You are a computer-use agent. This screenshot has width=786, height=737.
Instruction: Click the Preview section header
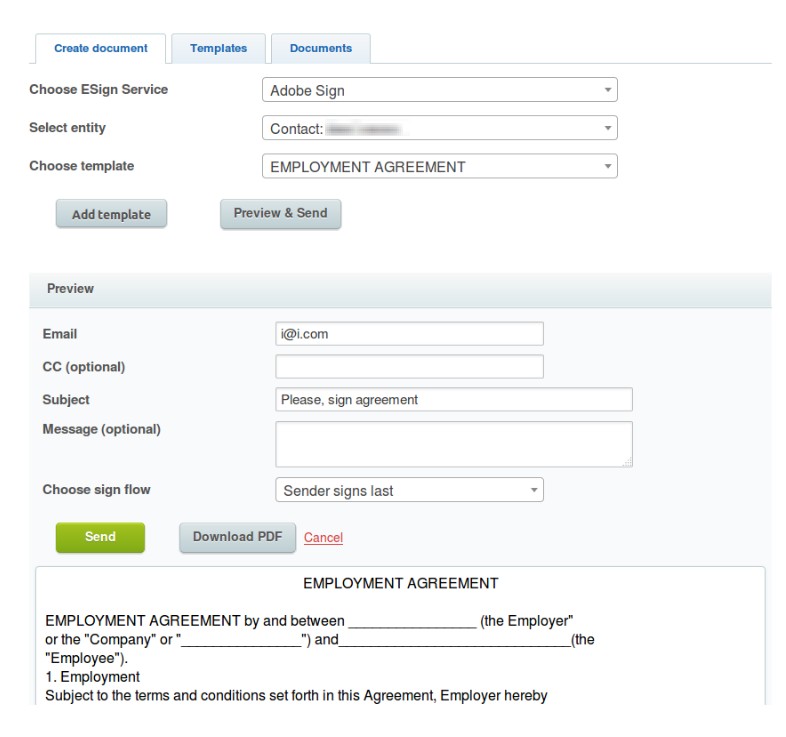(70, 288)
